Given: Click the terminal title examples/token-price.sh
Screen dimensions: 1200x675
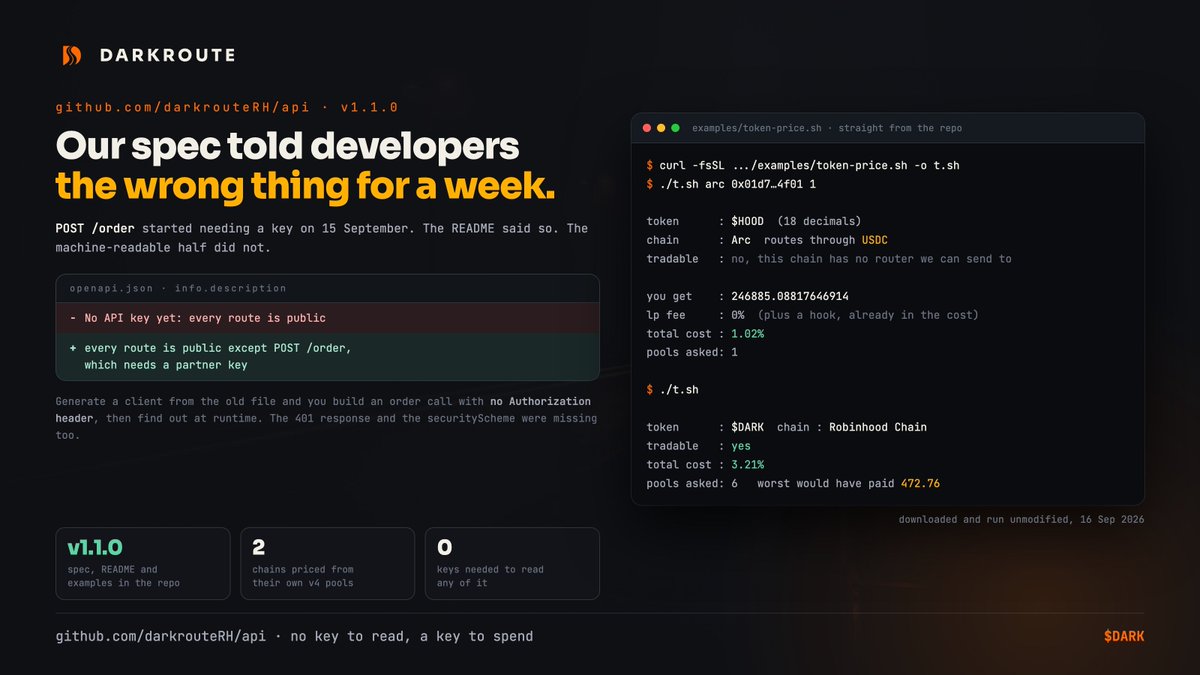Looking at the screenshot, I should (x=759, y=128).
